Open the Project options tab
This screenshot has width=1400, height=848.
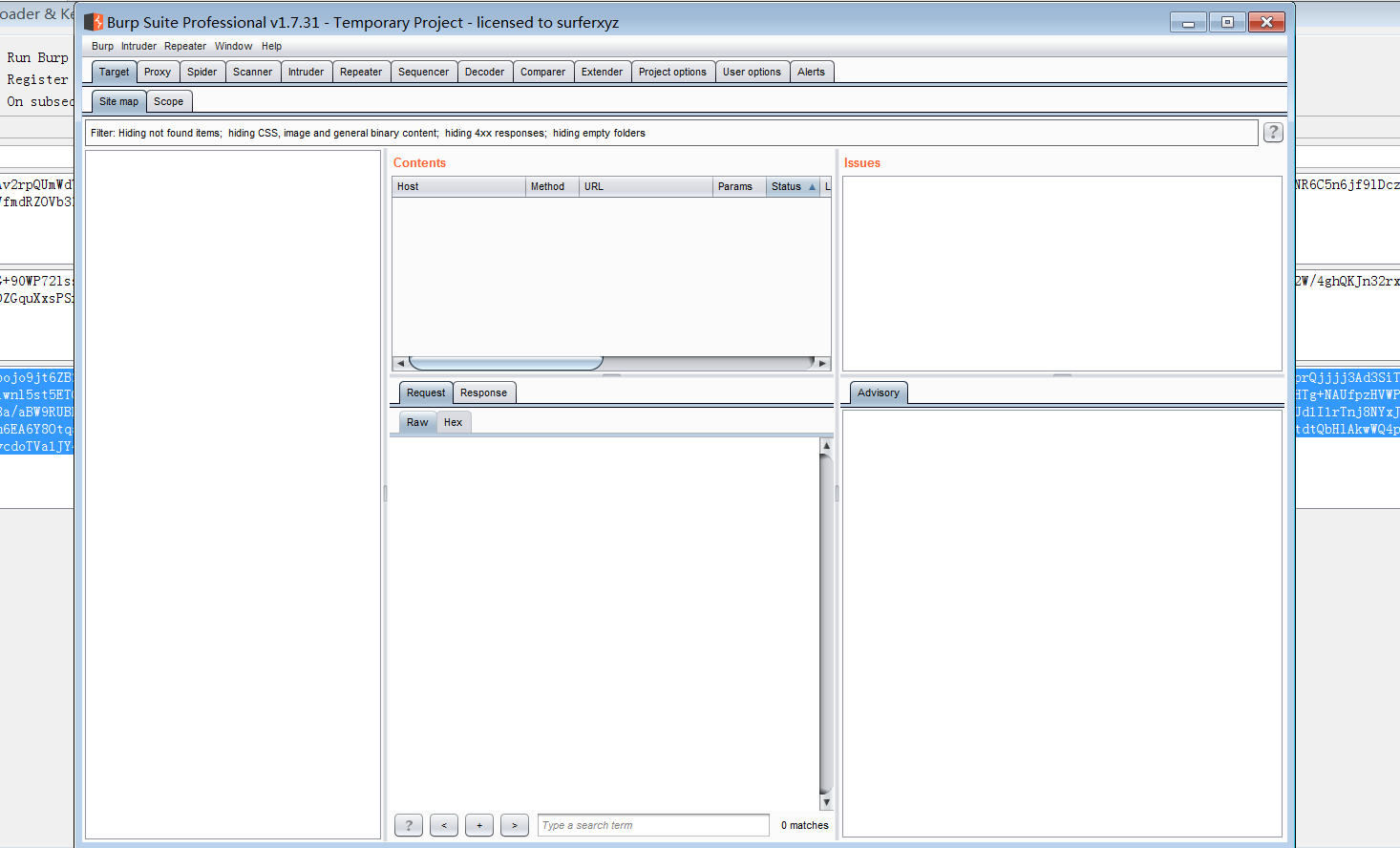click(673, 72)
